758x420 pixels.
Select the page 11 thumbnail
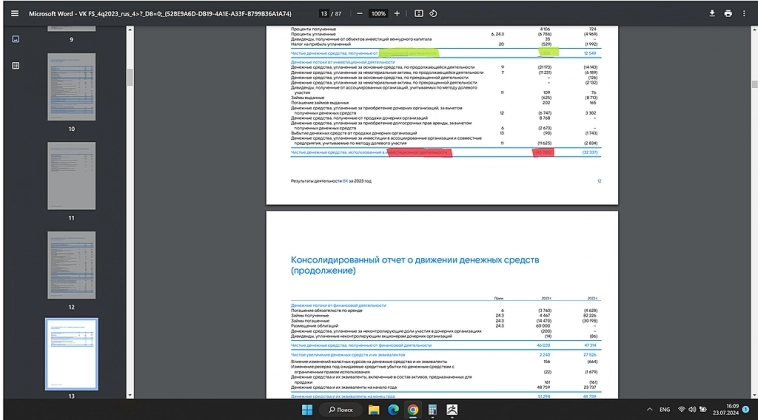(x=71, y=175)
